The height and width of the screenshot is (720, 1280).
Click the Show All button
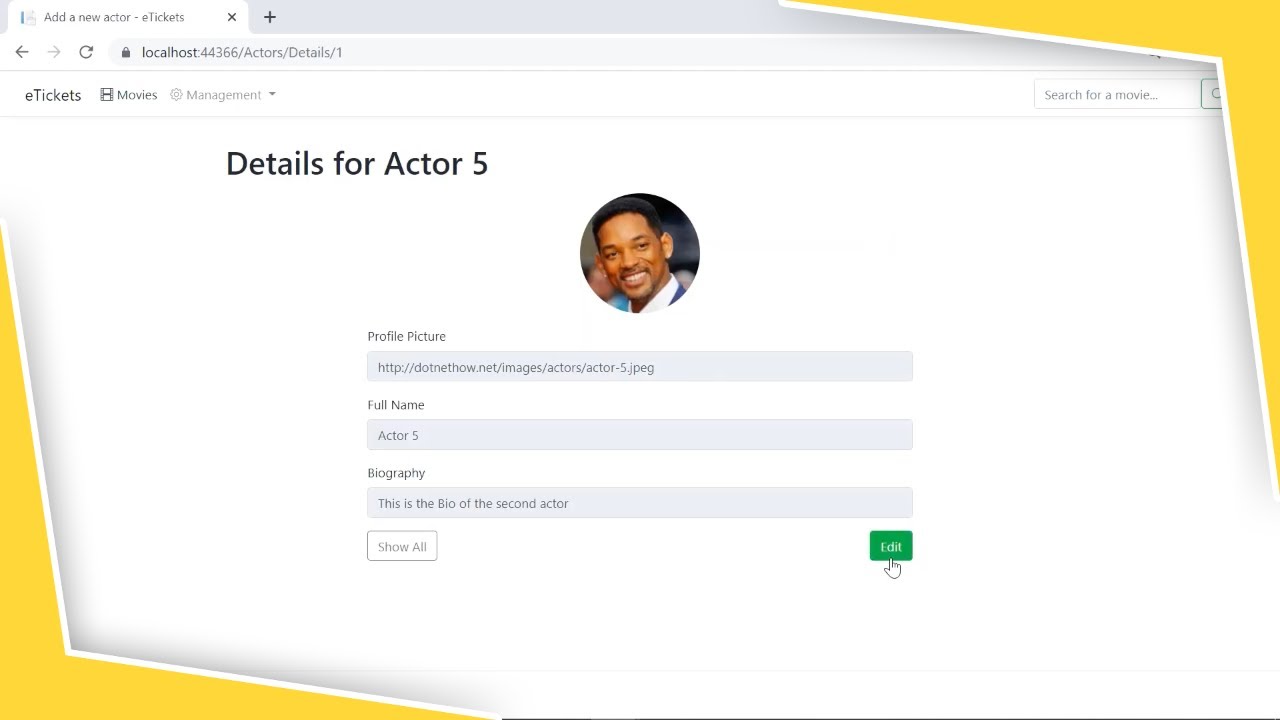[x=402, y=546]
